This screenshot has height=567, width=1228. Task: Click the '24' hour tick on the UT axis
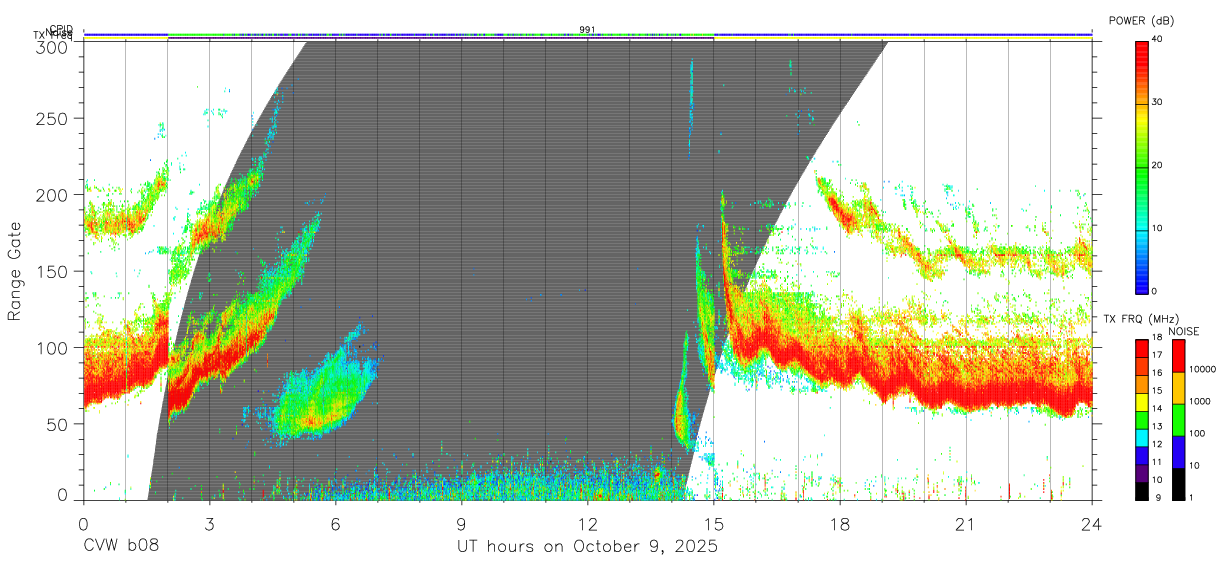1092,523
